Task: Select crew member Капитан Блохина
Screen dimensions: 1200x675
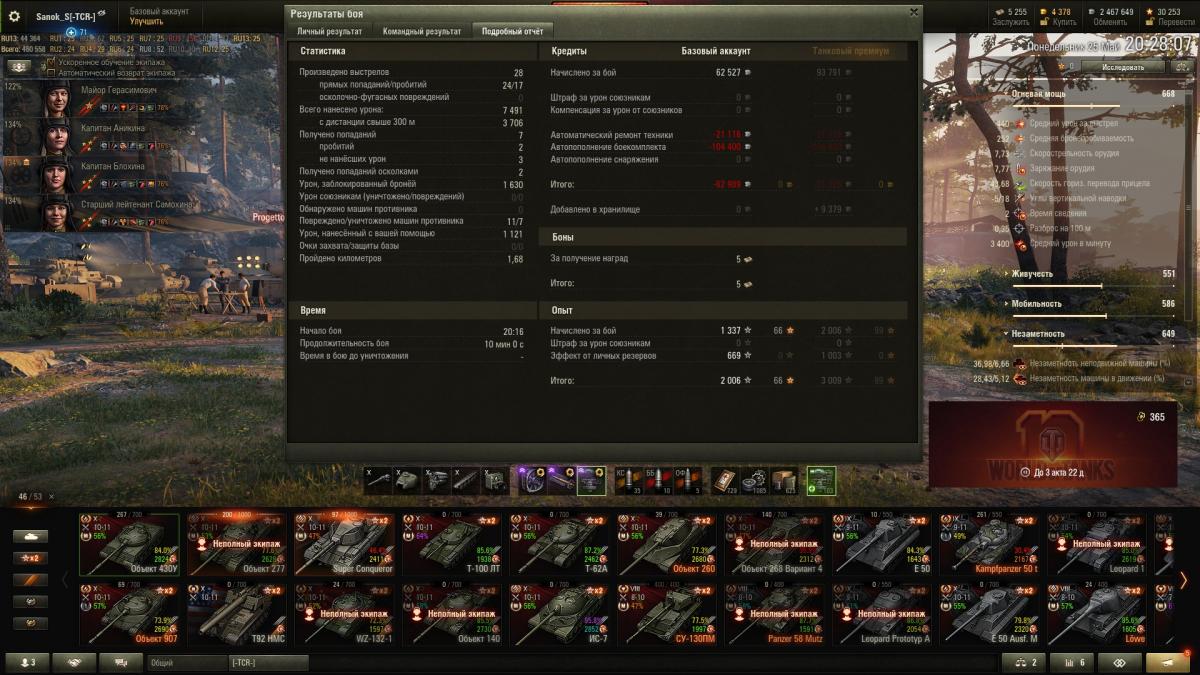Action: 143,175
